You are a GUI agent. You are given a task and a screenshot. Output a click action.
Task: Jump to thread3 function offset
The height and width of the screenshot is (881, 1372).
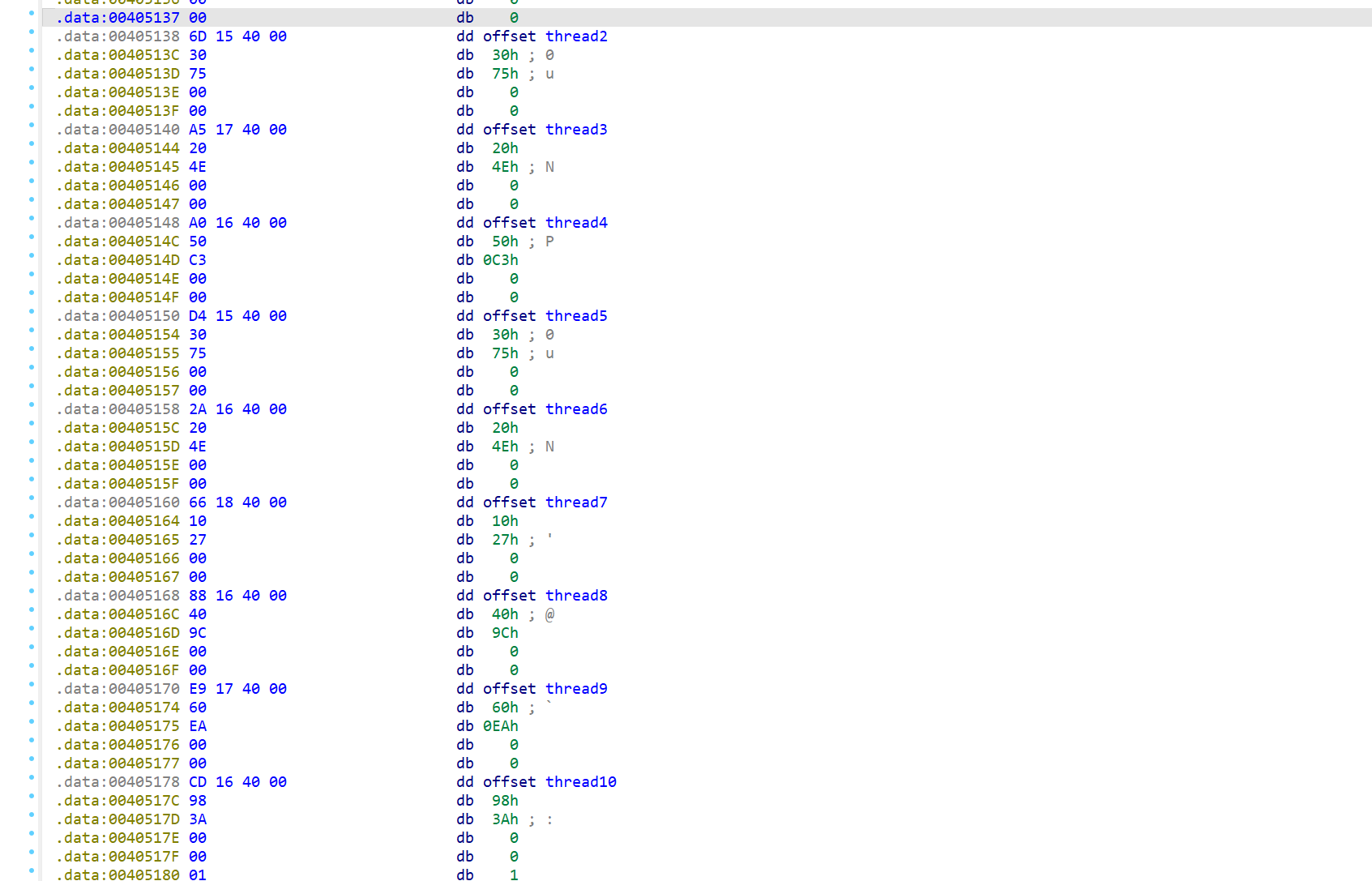pos(575,130)
